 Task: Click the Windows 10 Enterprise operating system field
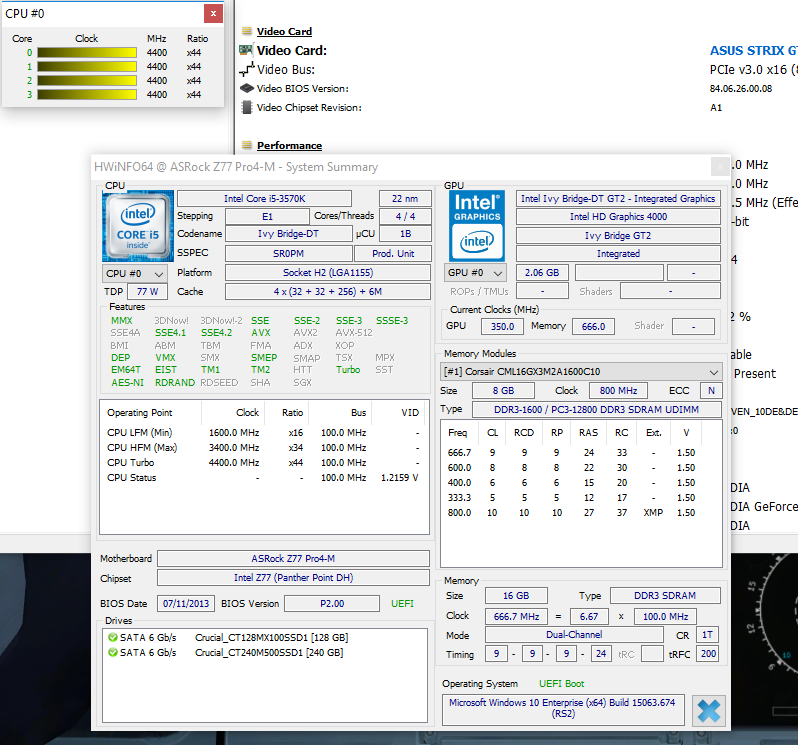click(562, 708)
